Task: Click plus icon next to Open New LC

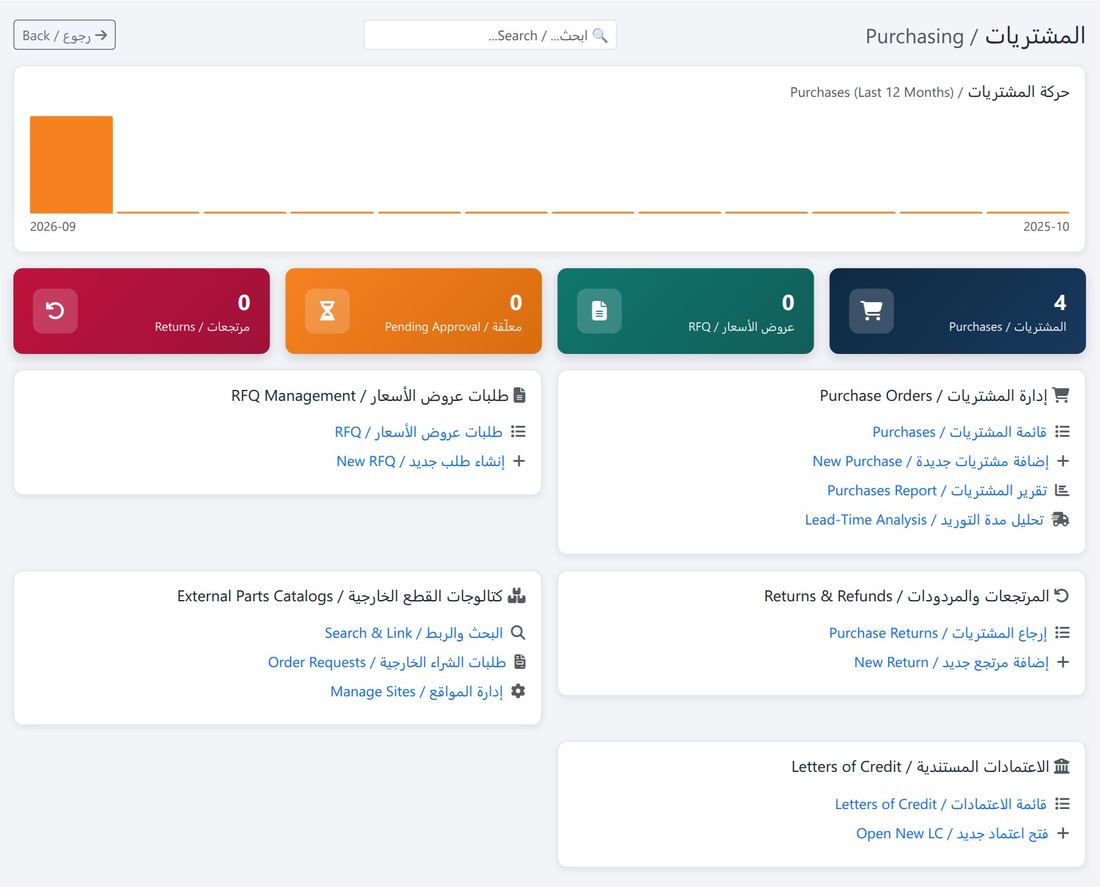Action: point(1063,833)
